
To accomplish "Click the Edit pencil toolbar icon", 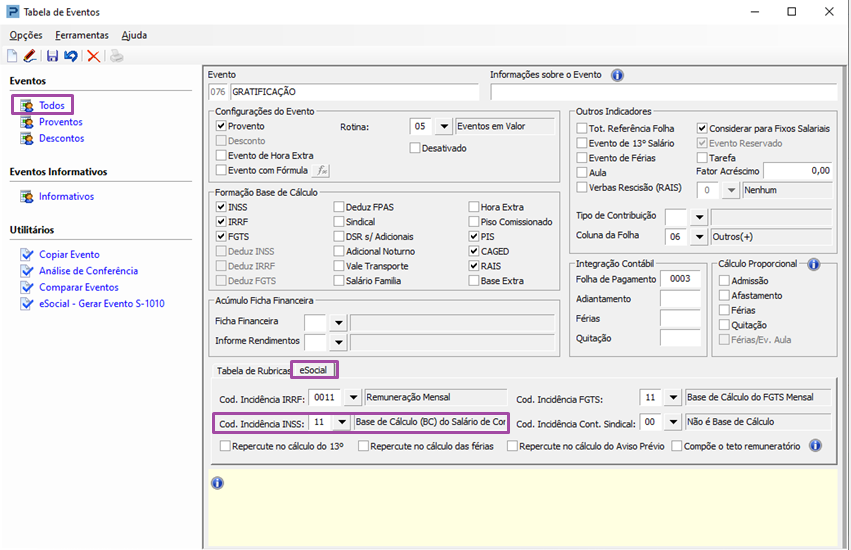I will (x=30, y=56).
